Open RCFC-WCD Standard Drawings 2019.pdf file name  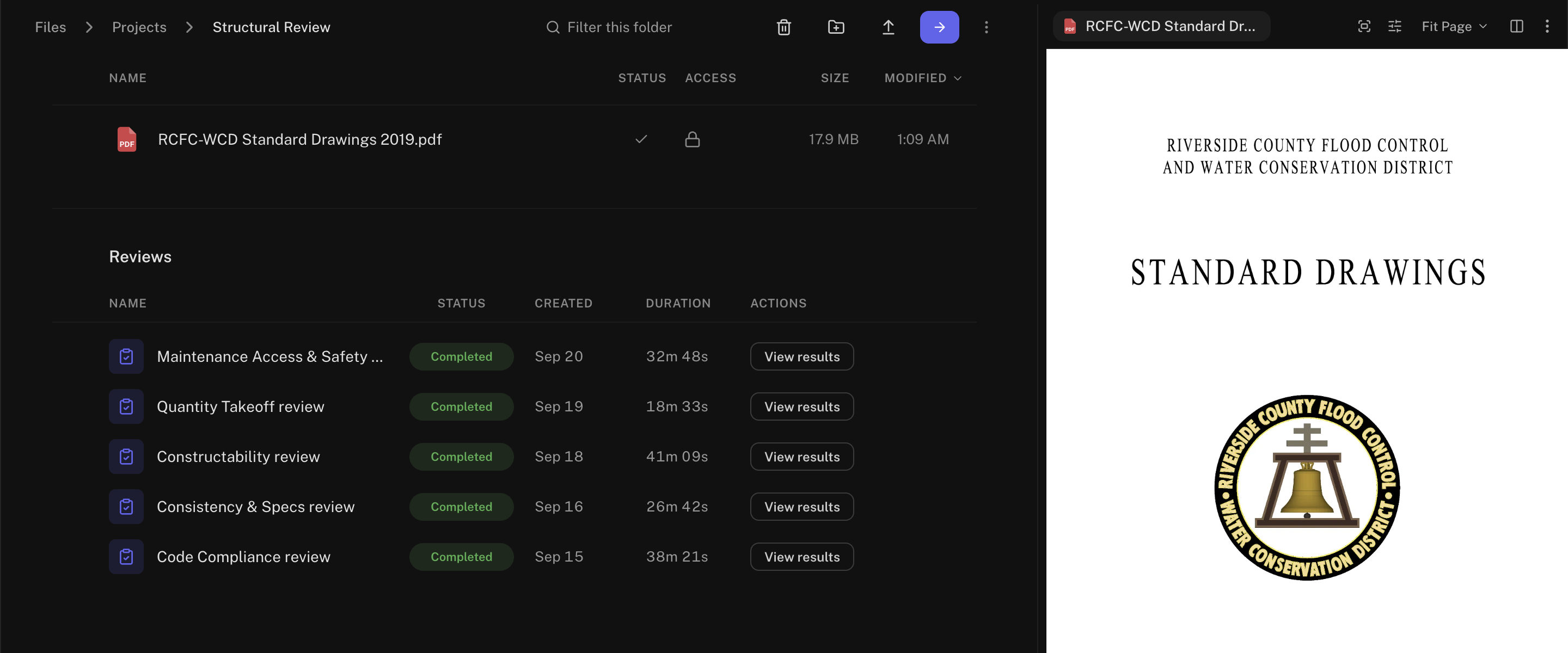[299, 139]
